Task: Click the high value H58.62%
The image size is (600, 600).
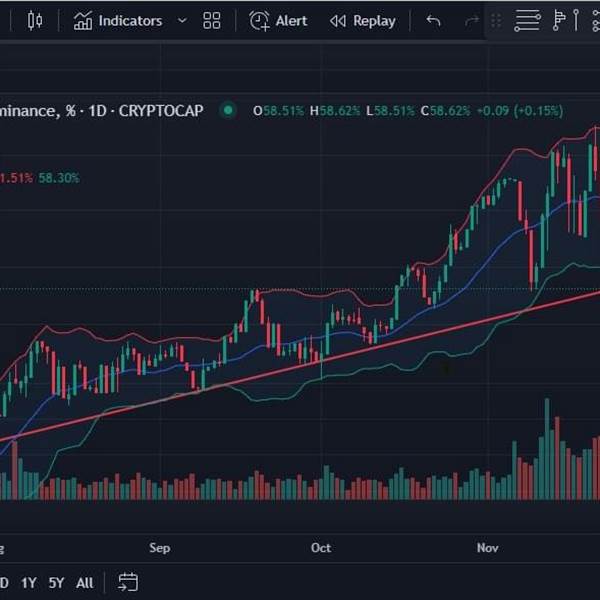Action: [x=335, y=111]
